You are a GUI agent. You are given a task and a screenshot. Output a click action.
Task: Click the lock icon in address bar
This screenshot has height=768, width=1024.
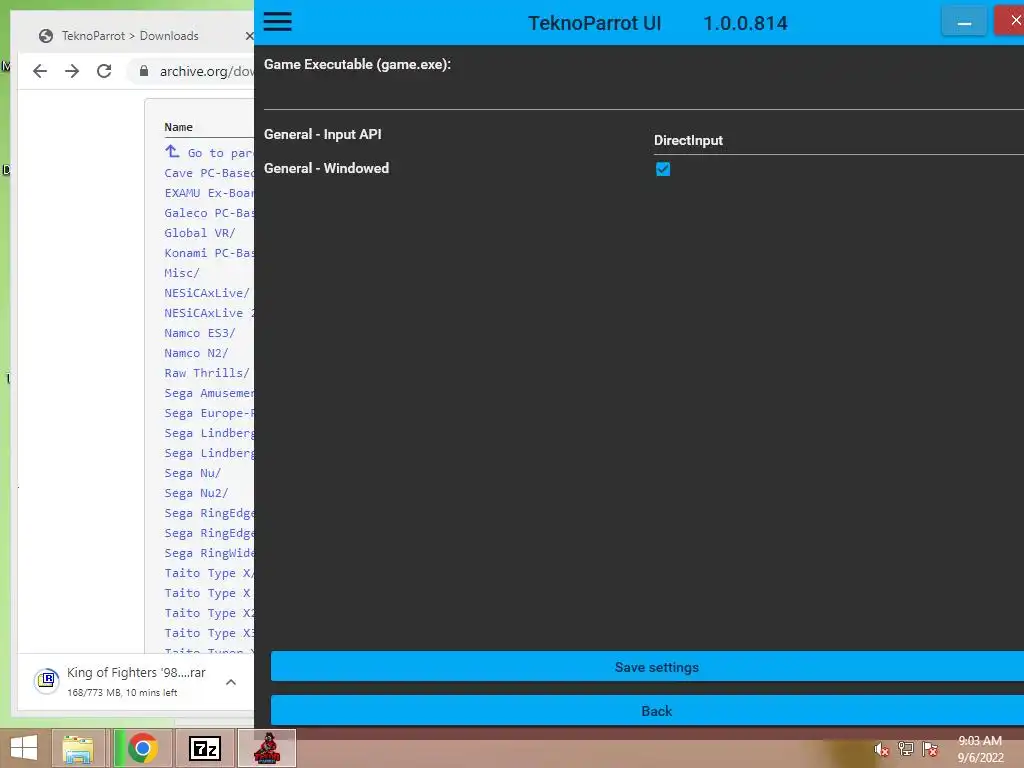(x=144, y=71)
